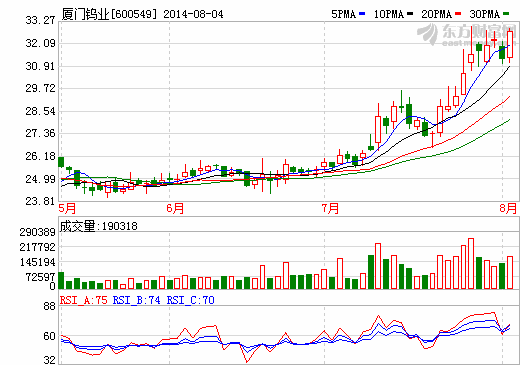
Task: Click the 27.36 price axis label
Action: pos(40,133)
